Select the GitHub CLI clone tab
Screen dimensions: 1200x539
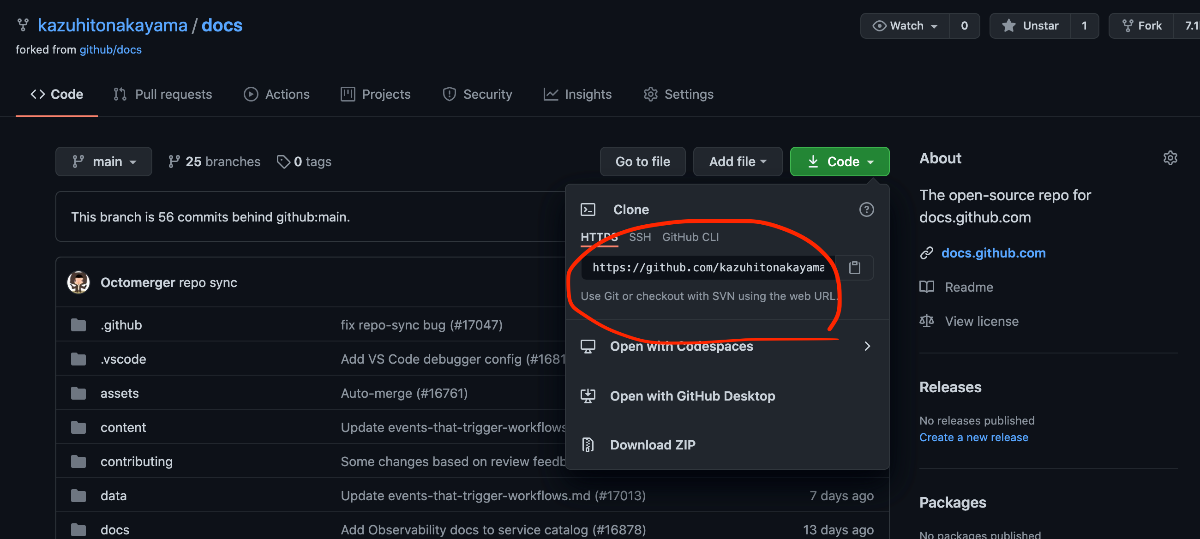[690, 237]
